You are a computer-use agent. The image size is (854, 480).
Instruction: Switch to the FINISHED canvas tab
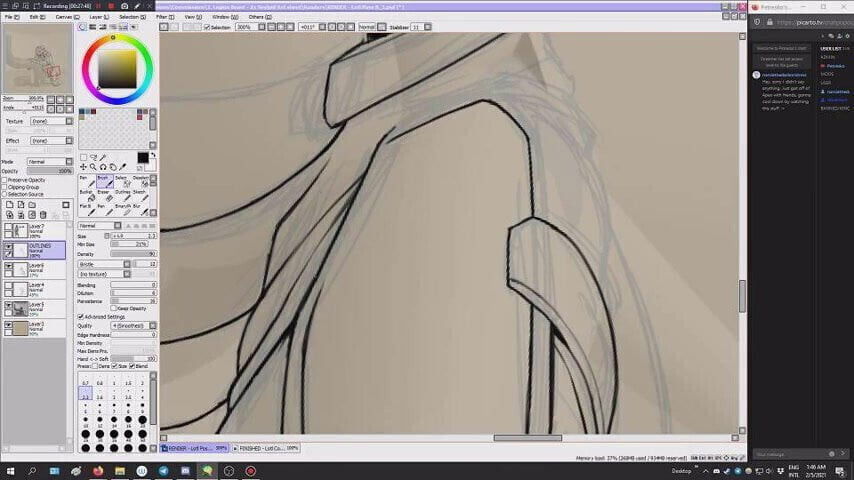click(266, 448)
